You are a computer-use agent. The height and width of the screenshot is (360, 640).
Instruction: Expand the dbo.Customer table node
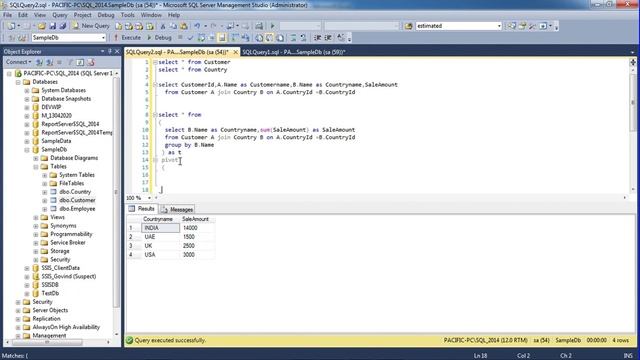click(44, 200)
